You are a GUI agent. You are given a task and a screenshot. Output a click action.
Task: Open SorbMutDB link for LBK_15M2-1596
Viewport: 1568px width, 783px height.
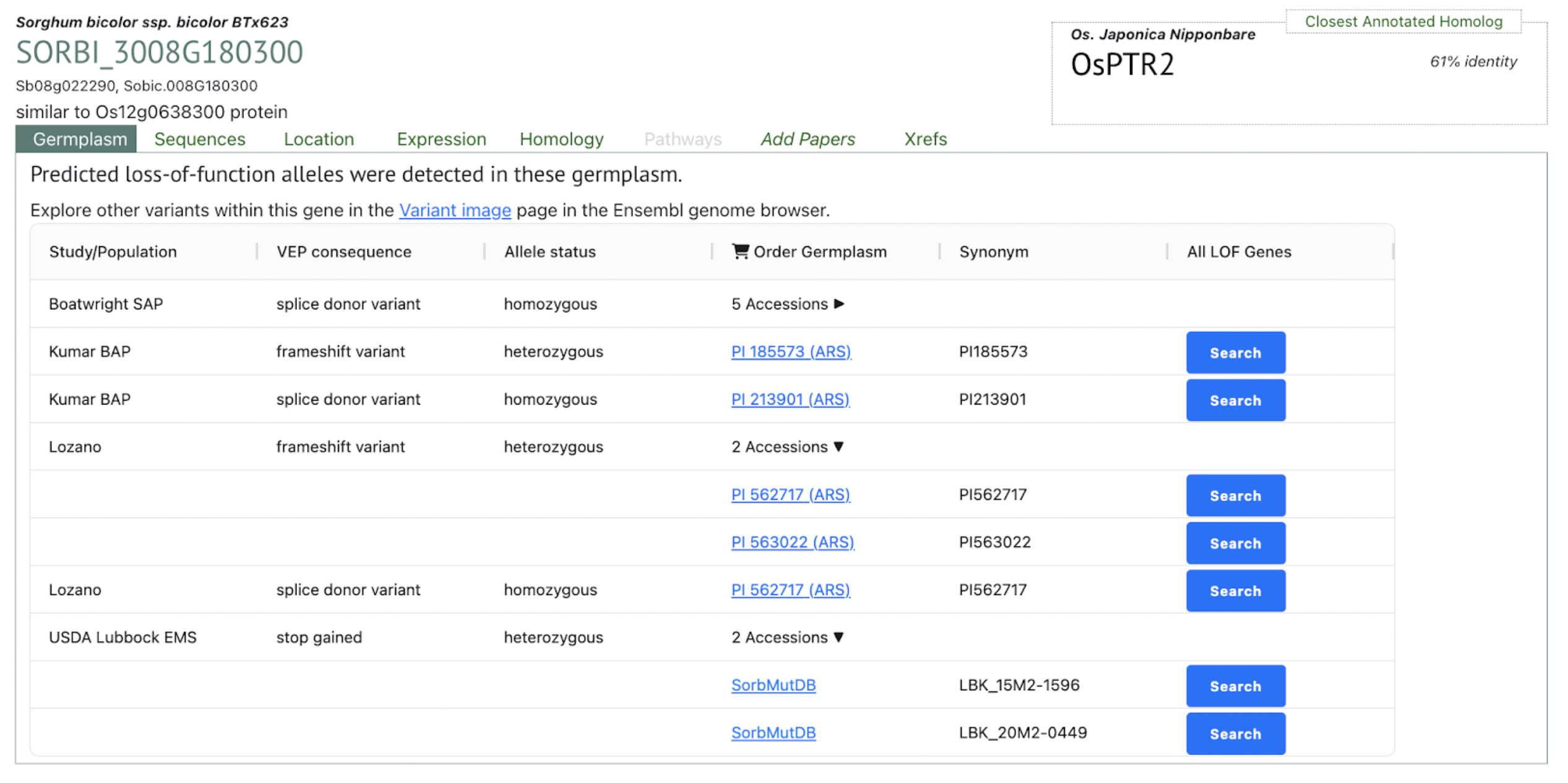[773, 685]
